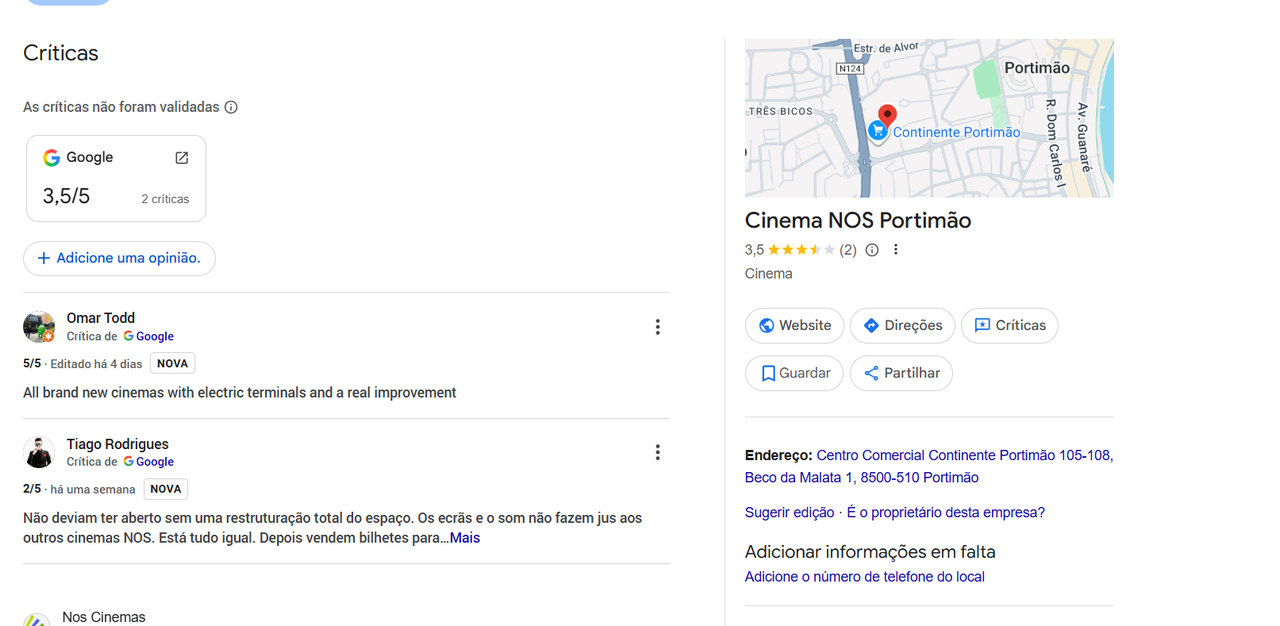Click 'Adicione o número de telefone do local'

(865, 576)
